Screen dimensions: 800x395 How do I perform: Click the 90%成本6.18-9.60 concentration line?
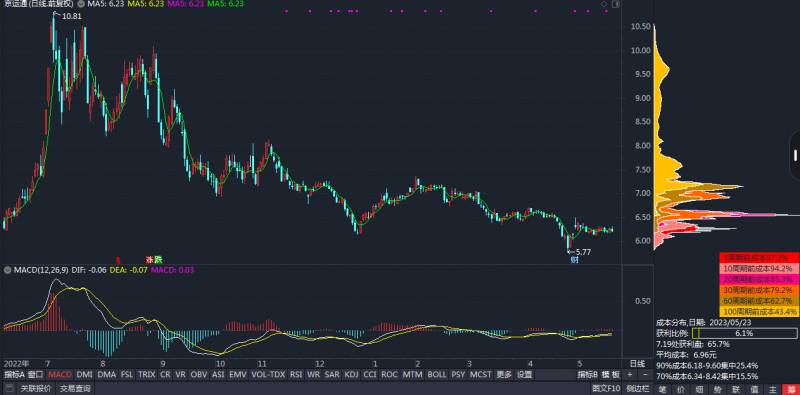(707, 365)
